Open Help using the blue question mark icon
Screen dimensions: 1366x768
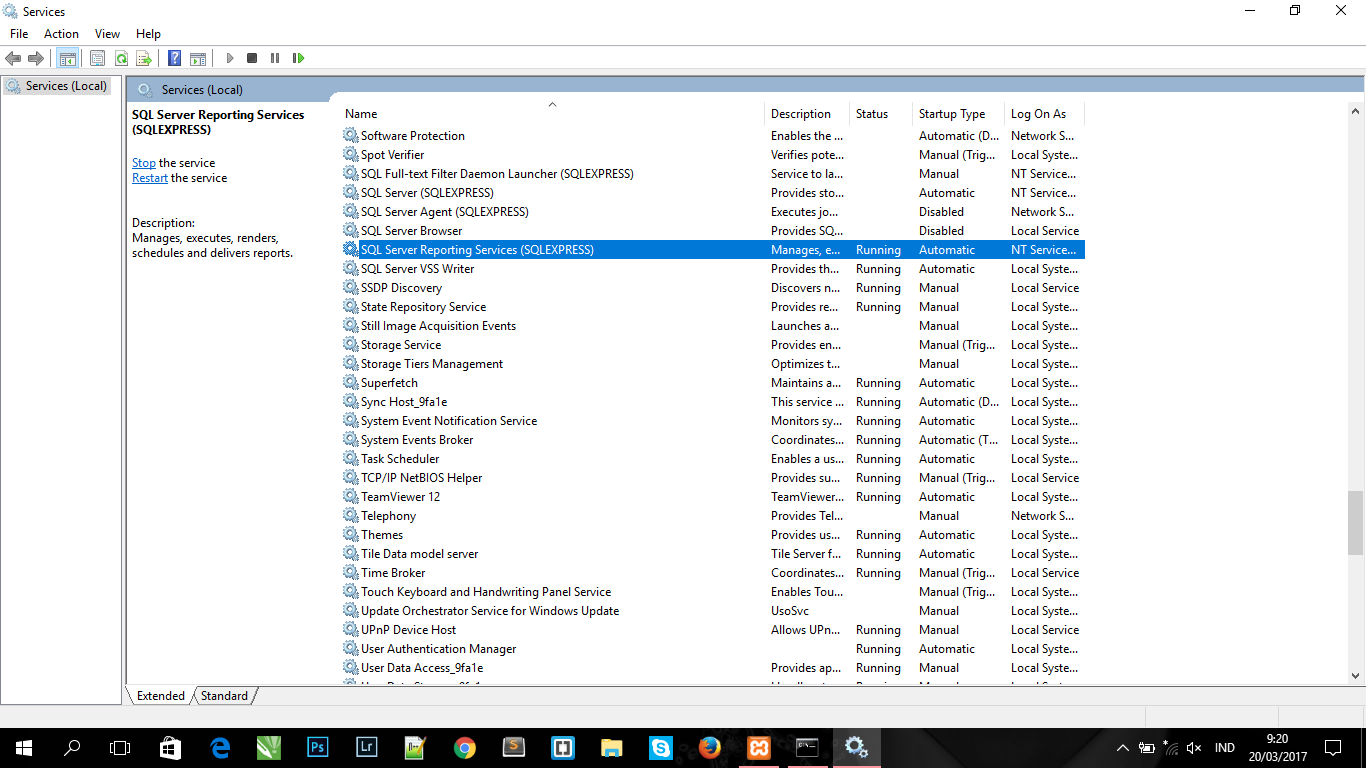pyautogui.click(x=174, y=58)
